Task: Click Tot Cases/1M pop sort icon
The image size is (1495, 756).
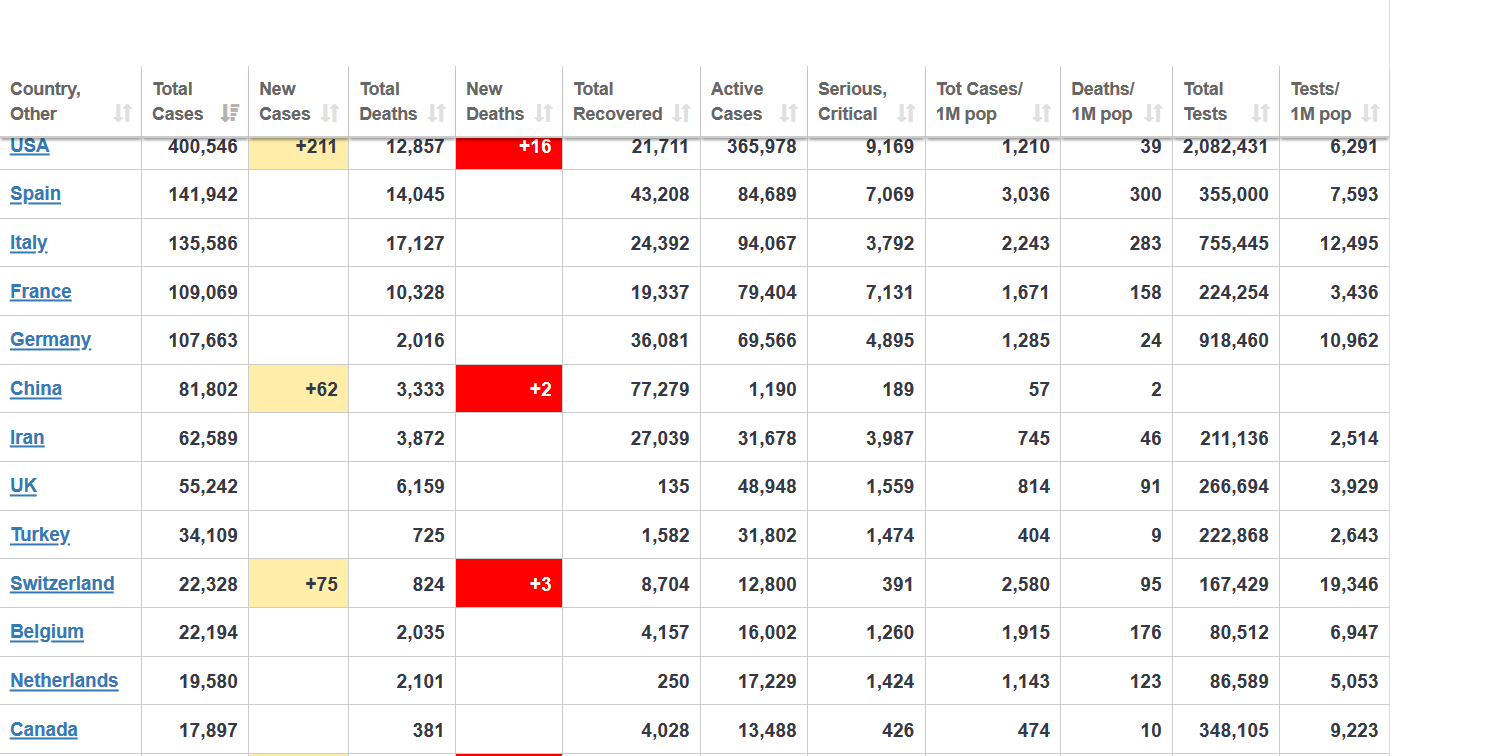Action: pos(1042,114)
